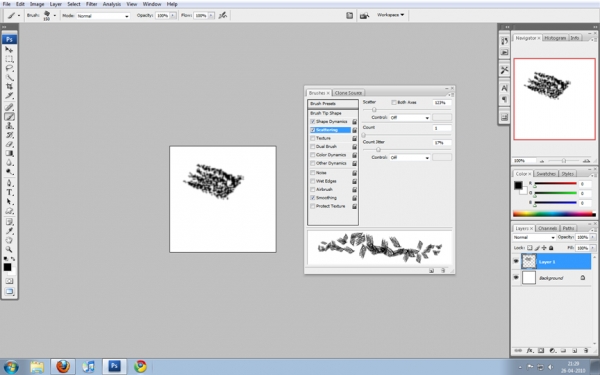Screen dimensions: 600x375
Task: Click the foreground color swatch in toolbox
Action: coord(7,267)
